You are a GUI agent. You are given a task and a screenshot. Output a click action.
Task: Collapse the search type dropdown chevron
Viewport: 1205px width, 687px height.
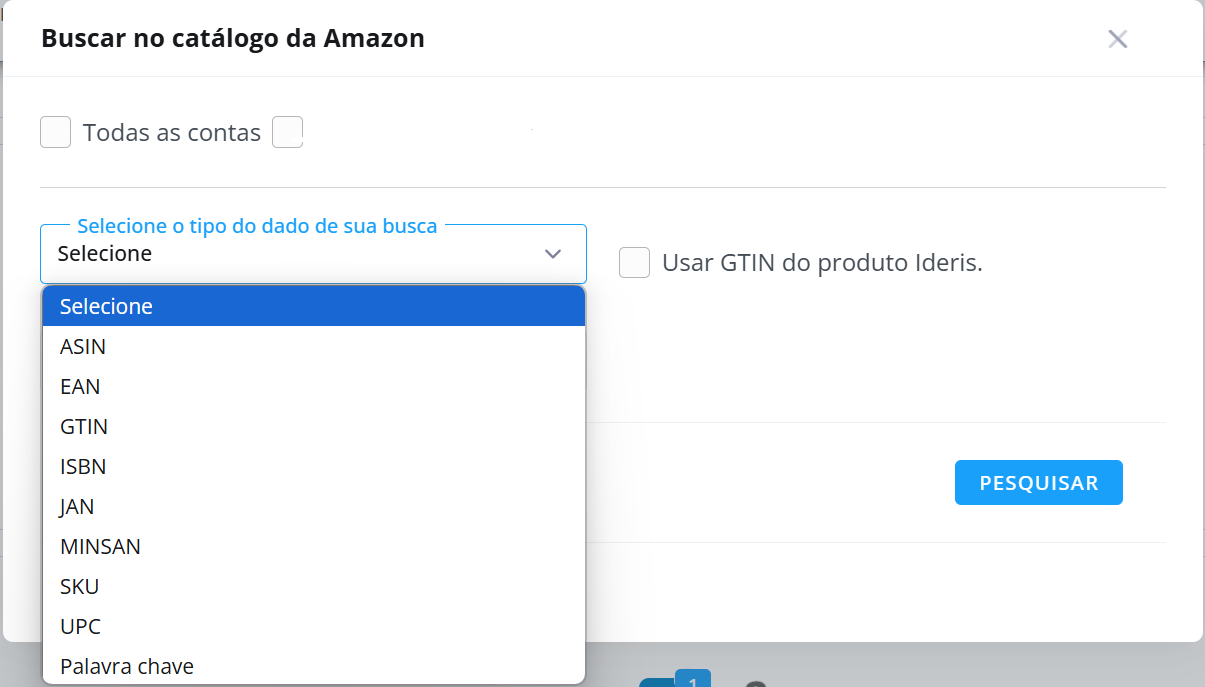pos(553,254)
